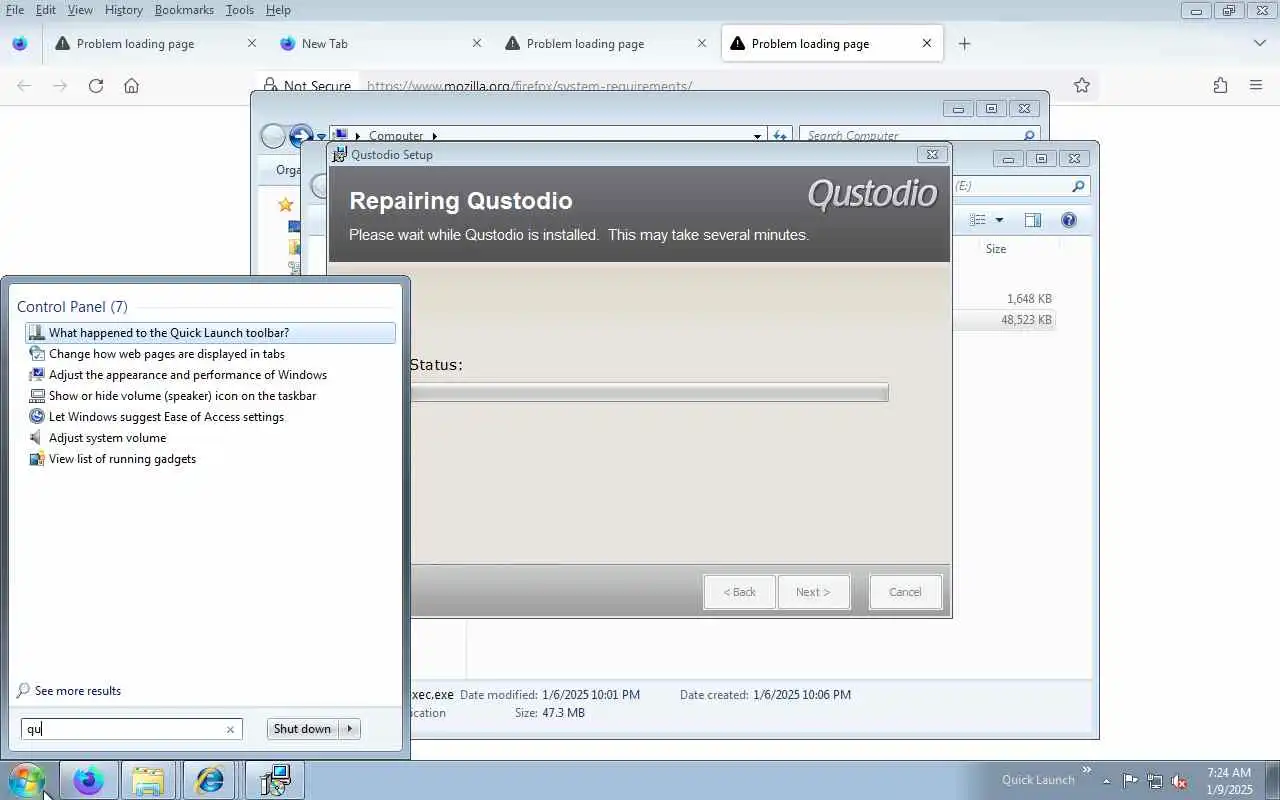Image resolution: width=1280 pixels, height=800 pixels.
Task: Open Firefox from the taskbar
Action: coord(88,780)
